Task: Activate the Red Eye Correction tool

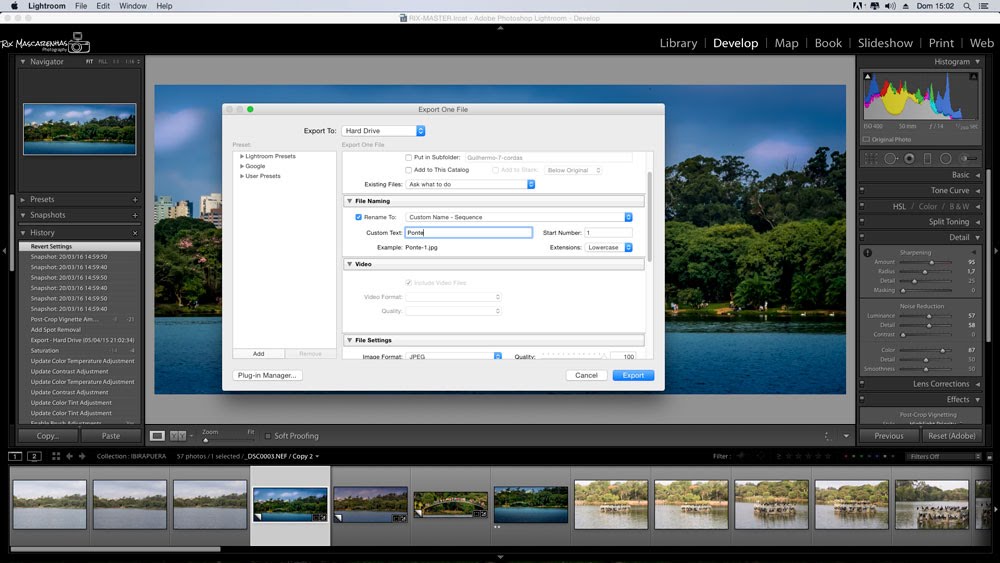Action: tap(908, 158)
